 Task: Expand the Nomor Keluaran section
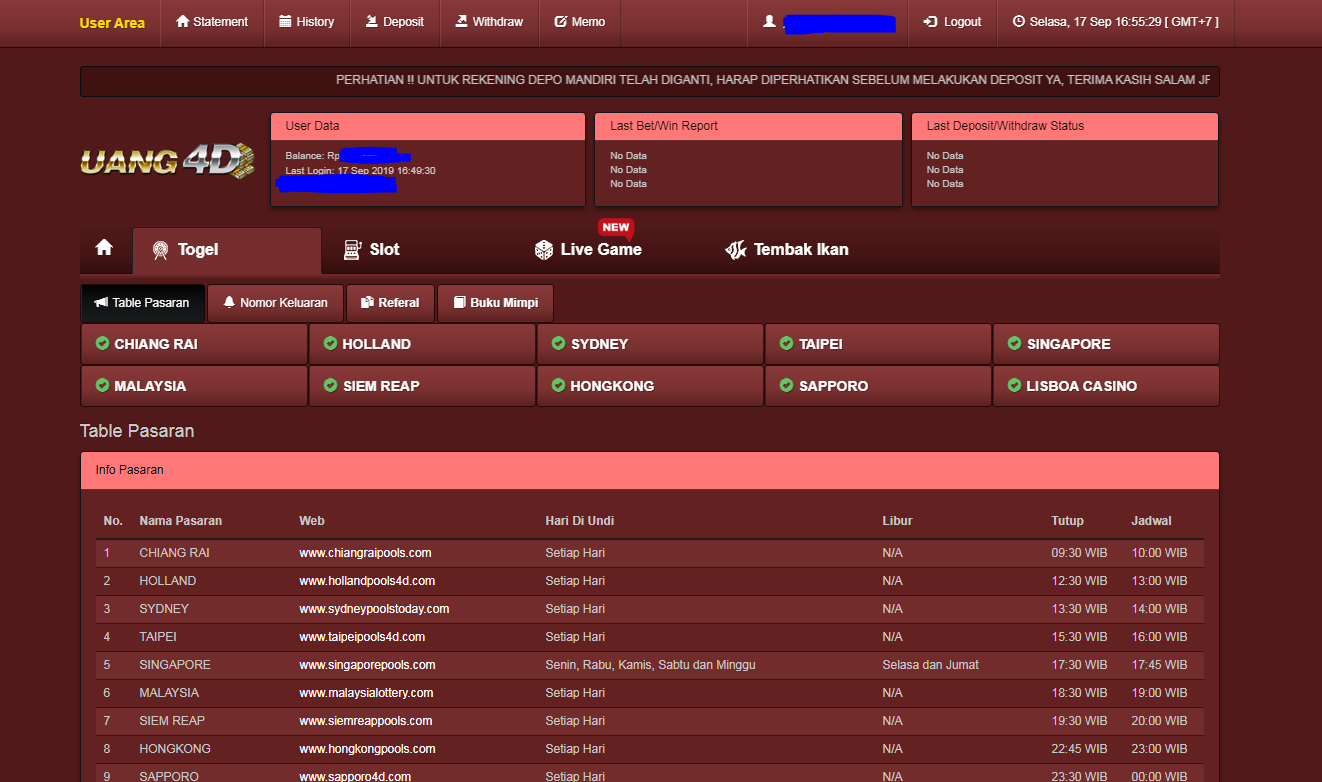click(x=275, y=302)
